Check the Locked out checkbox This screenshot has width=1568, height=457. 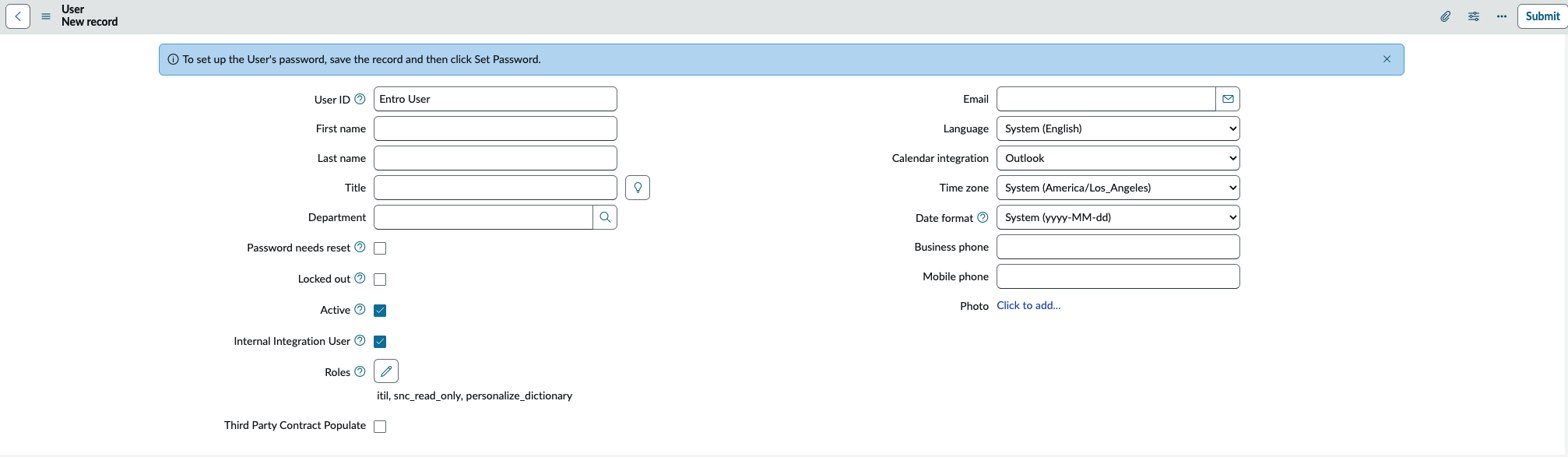tap(380, 279)
